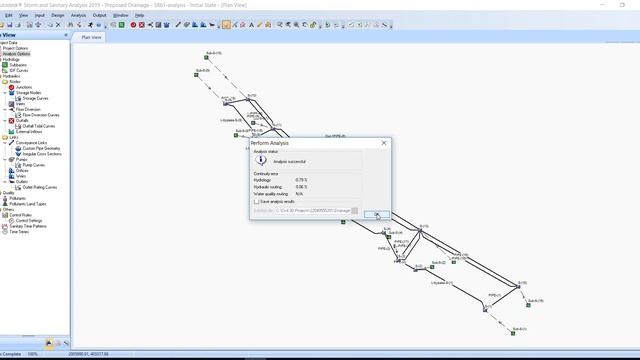640x360 pixels.
Task: Click the storage node tool icon in the toolbar
Action: [167, 25]
